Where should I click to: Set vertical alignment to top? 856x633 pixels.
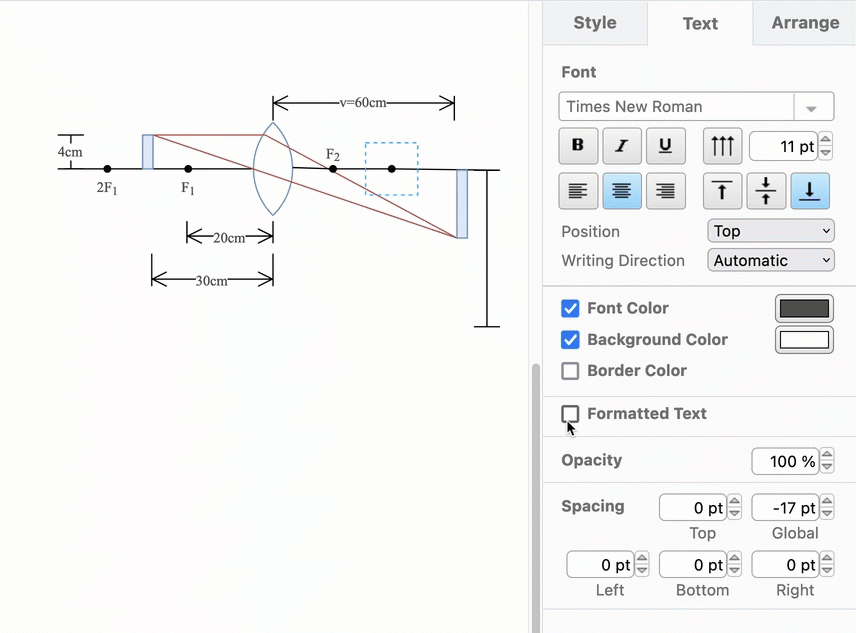[722, 191]
